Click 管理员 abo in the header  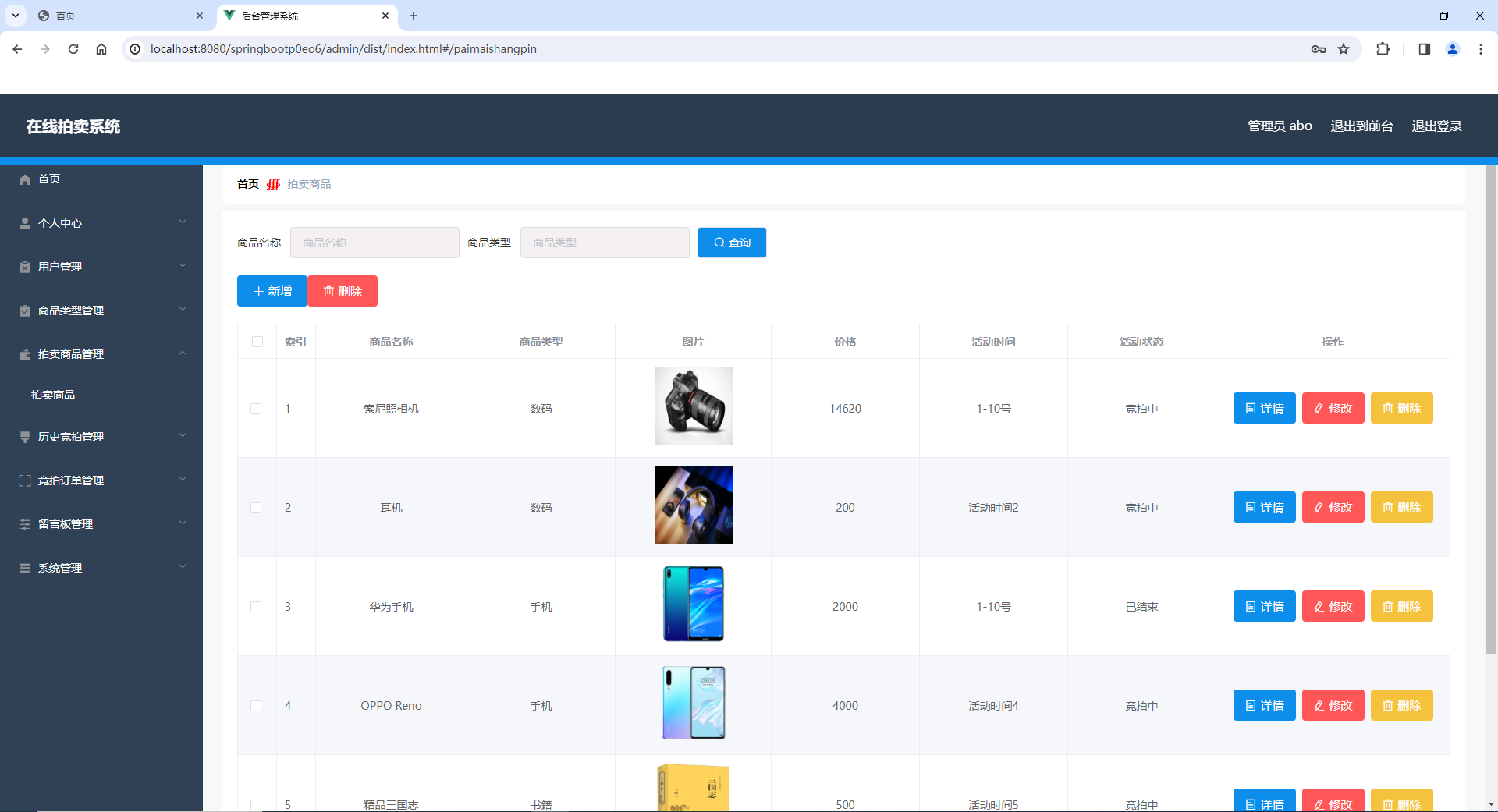pos(1280,126)
